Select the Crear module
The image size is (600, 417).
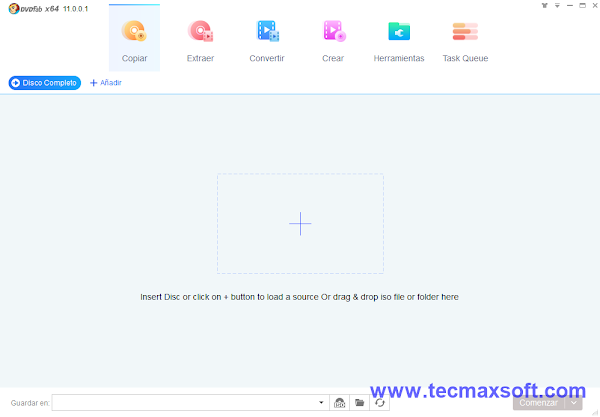(x=333, y=41)
